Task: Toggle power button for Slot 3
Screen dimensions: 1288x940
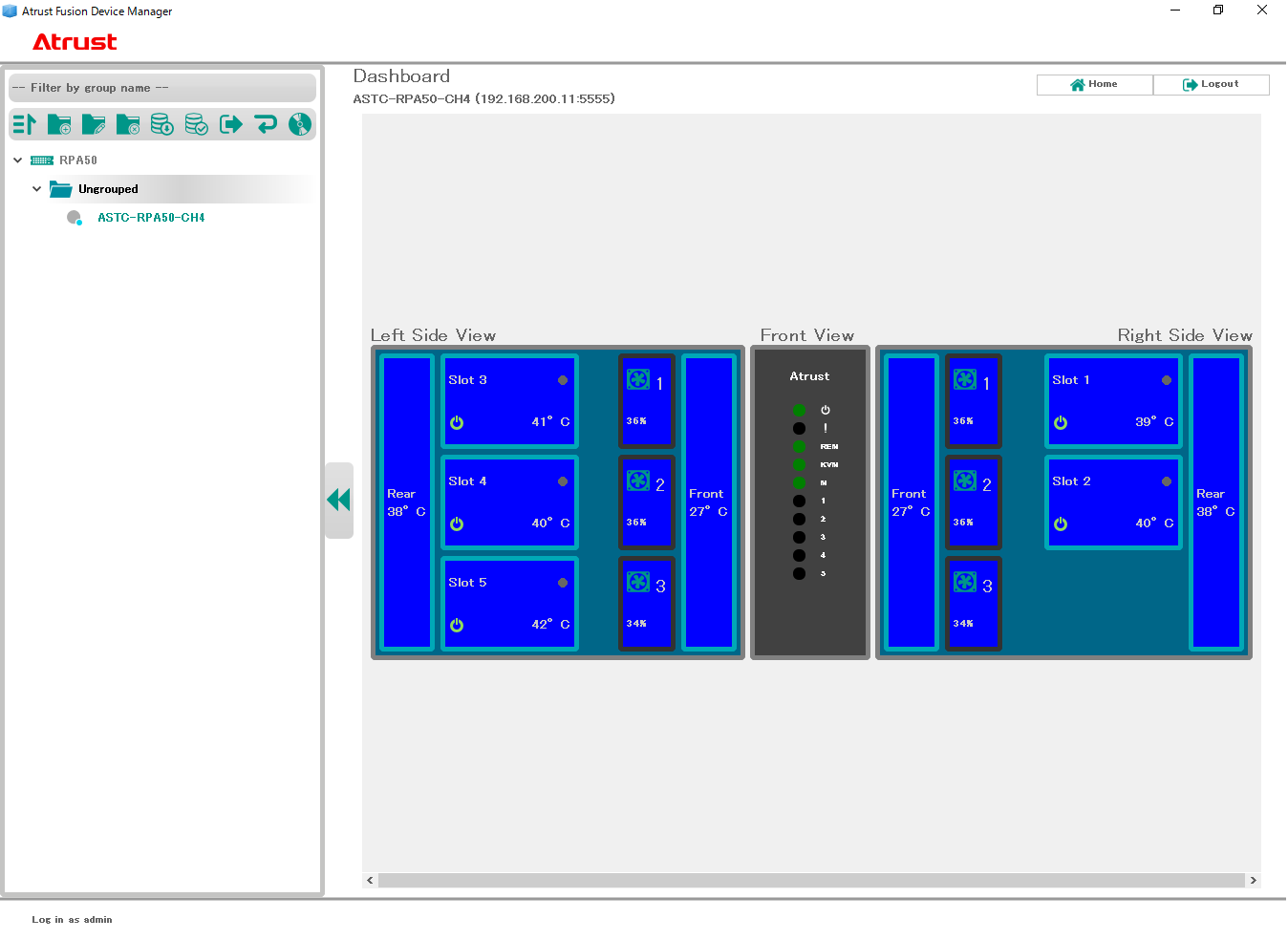Action: point(457,422)
